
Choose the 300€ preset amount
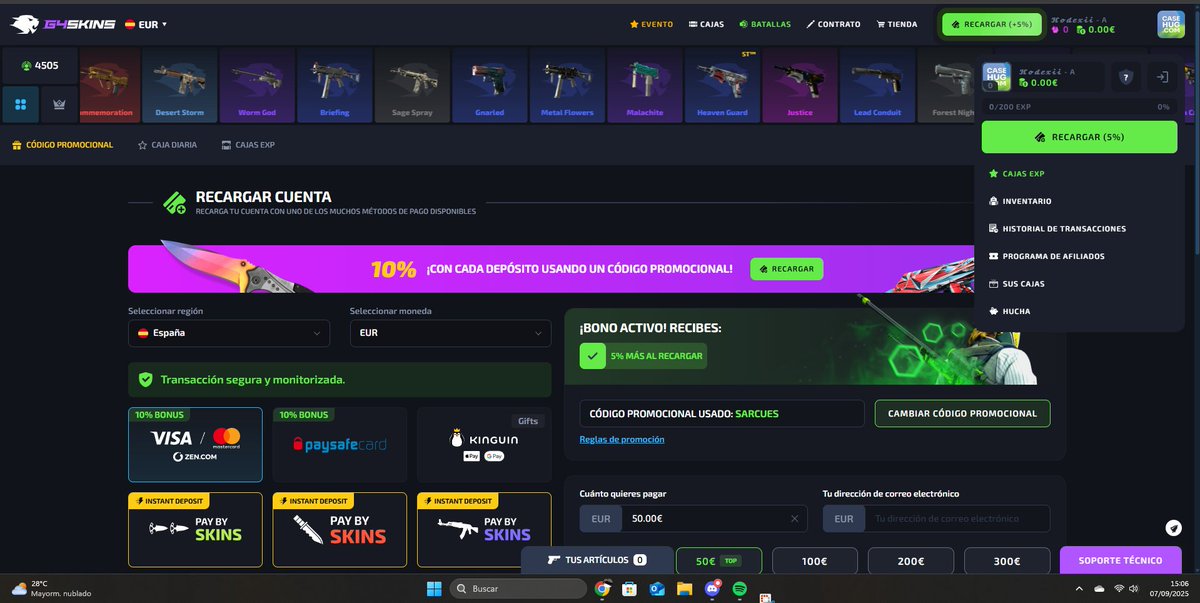click(1007, 561)
